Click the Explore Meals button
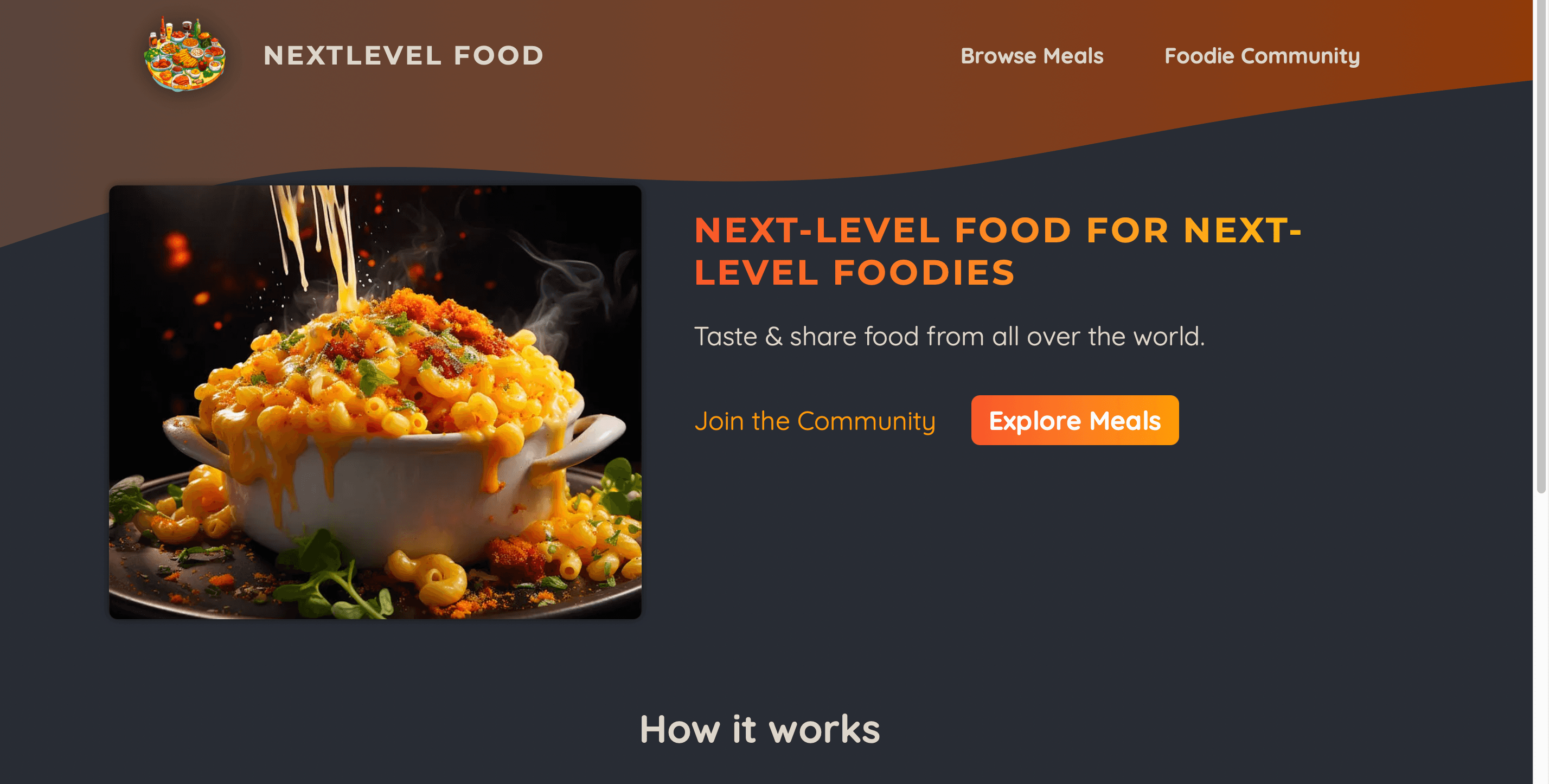Viewport: 1549px width, 784px height. click(1074, 420)
